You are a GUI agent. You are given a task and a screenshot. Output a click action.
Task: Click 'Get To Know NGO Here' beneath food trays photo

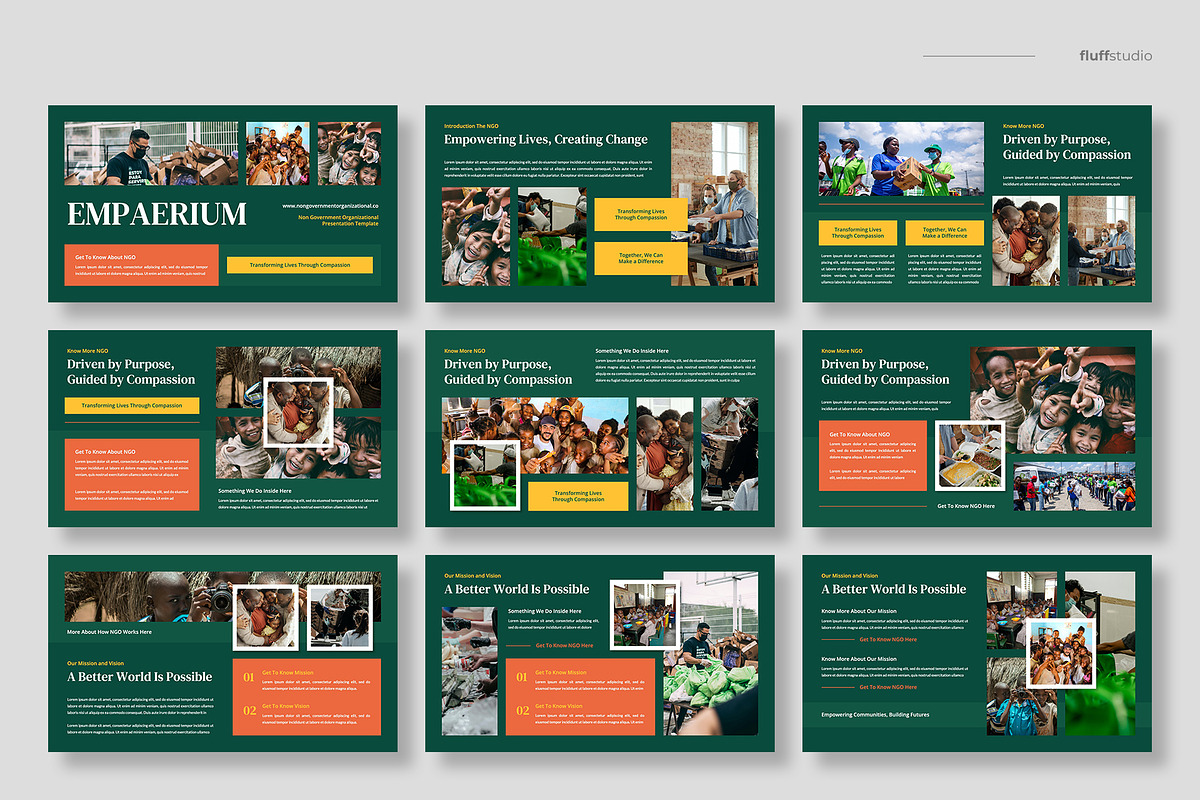click(x=966, y=506)
